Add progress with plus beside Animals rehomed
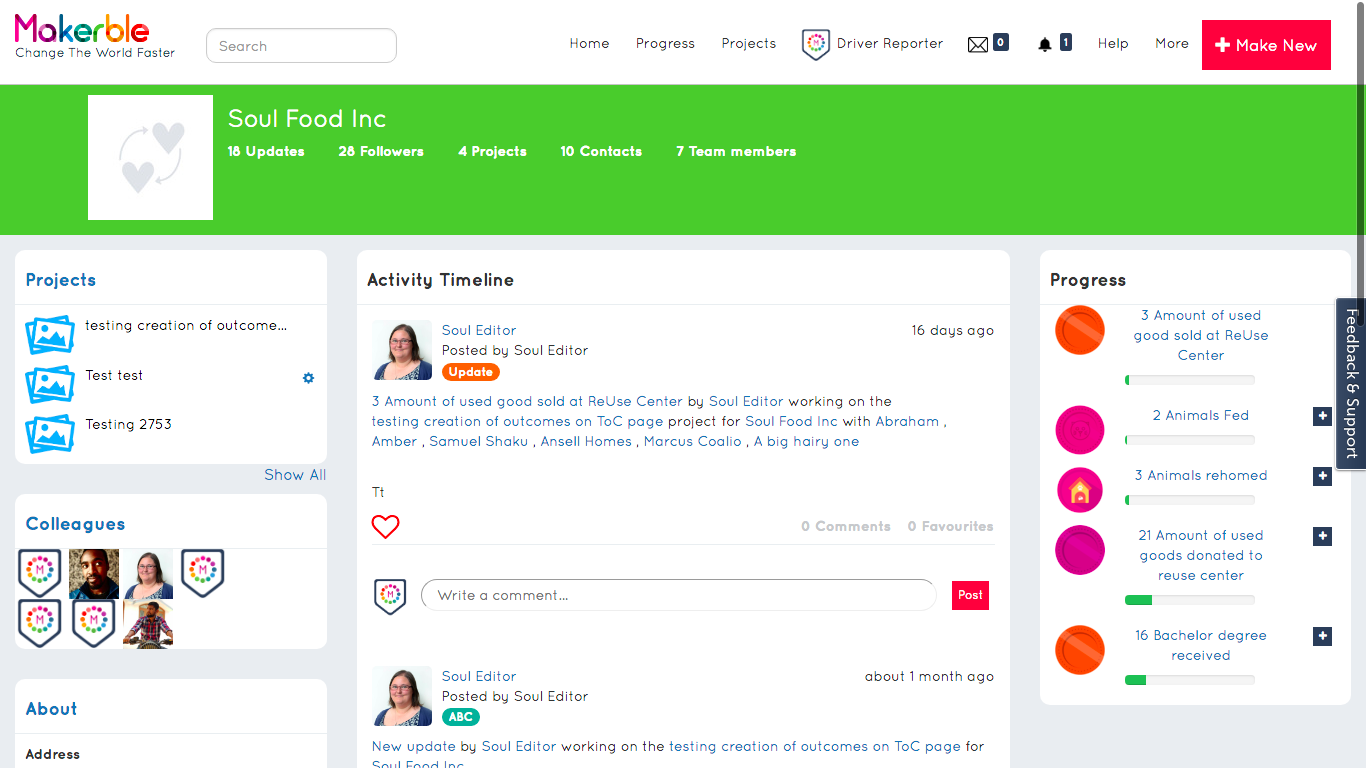 (x=1322, y=476)
